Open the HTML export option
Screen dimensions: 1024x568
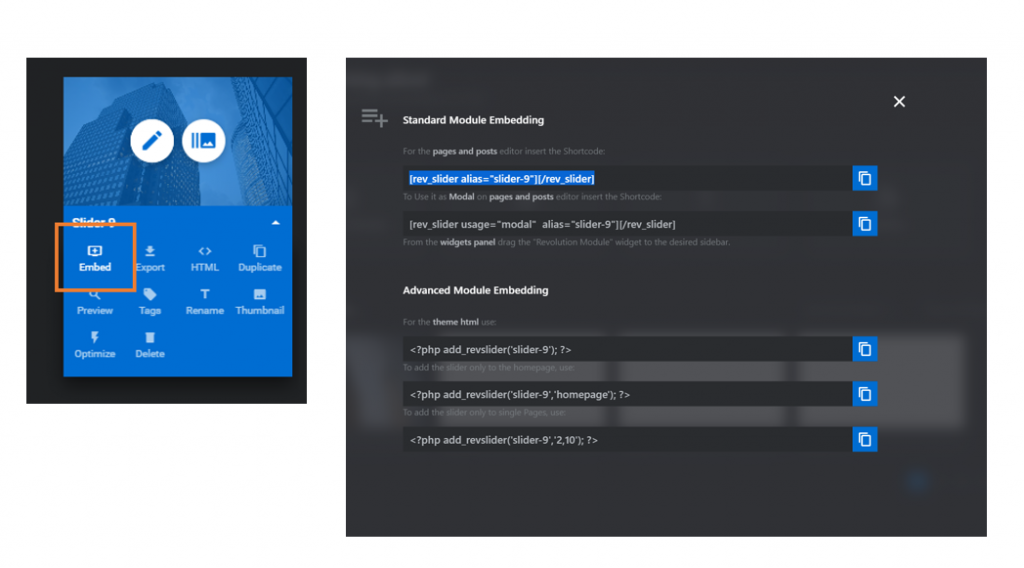[205, 258]
